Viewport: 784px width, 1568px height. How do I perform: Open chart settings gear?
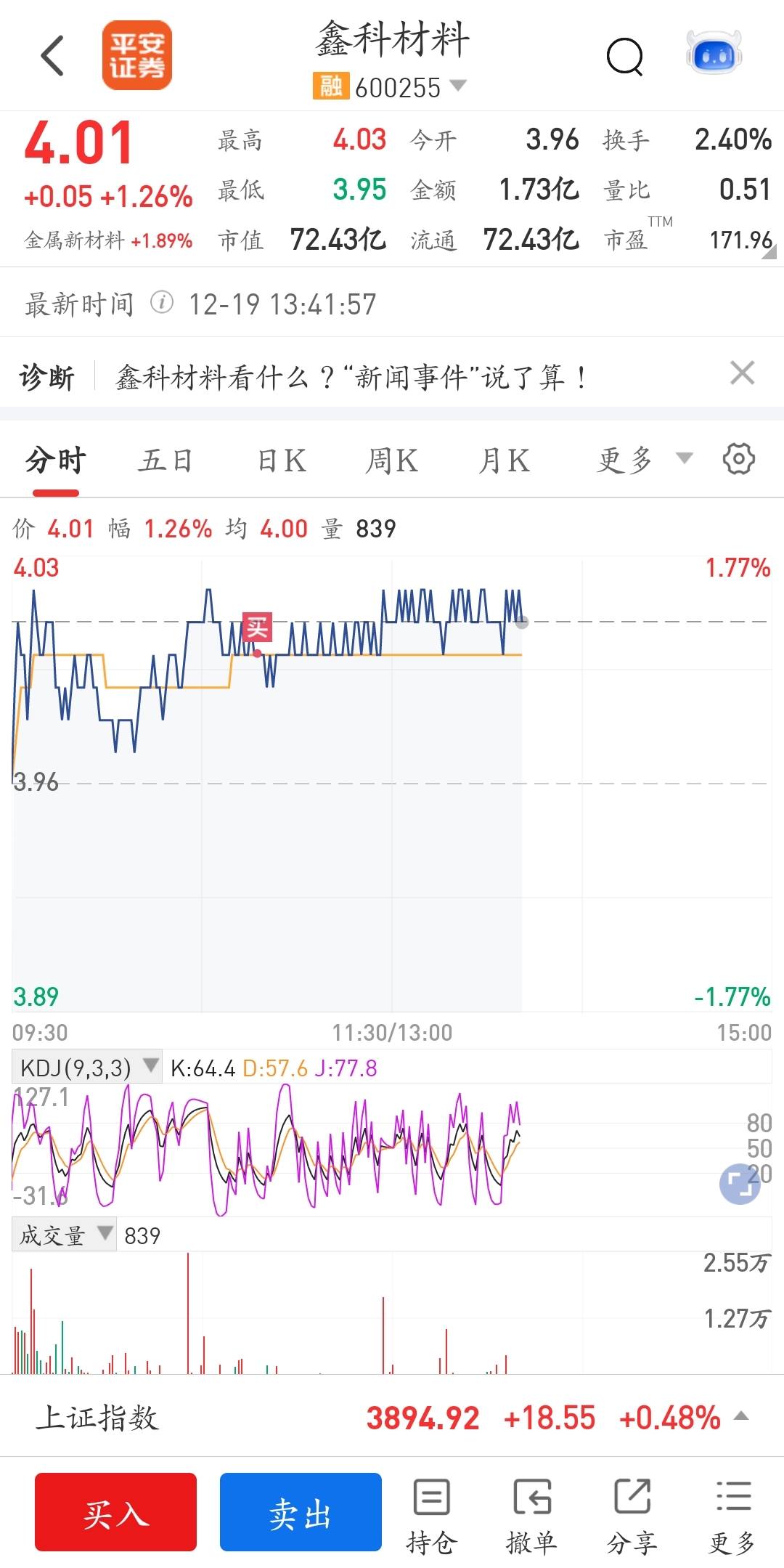[739, 459]
